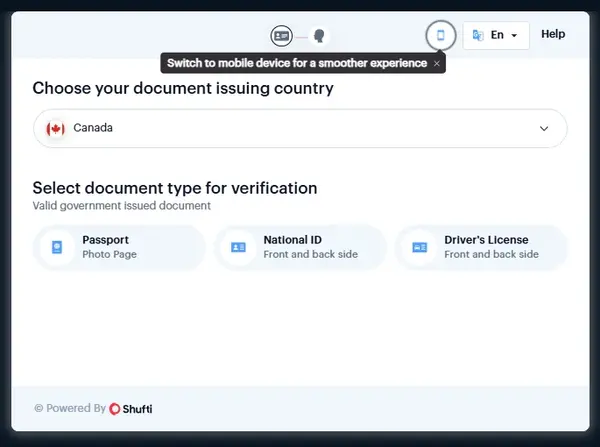Expand the country list chevron
The width and height of the screenshot is (600, 447).
pos(544,128)
